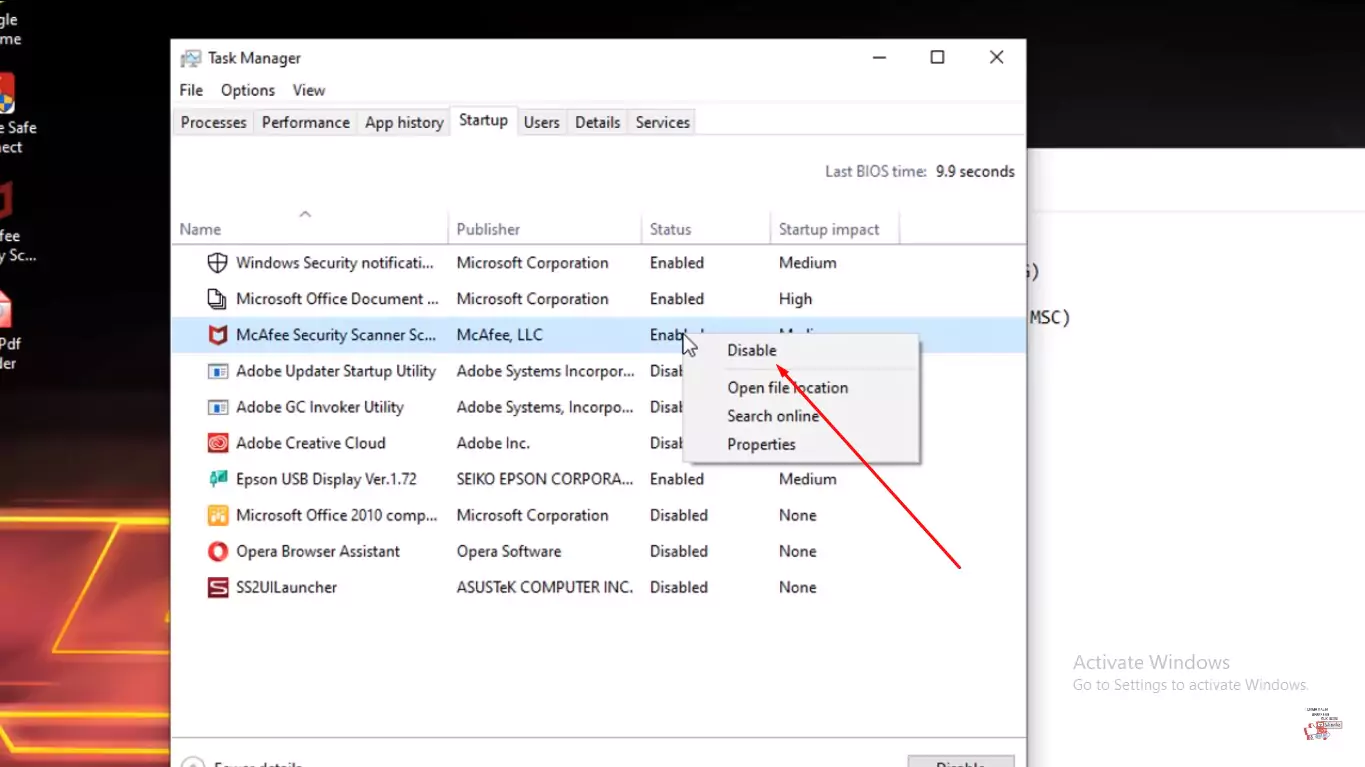
Task: Click the McAfee, LLC publisher cell
Action: 500,335
